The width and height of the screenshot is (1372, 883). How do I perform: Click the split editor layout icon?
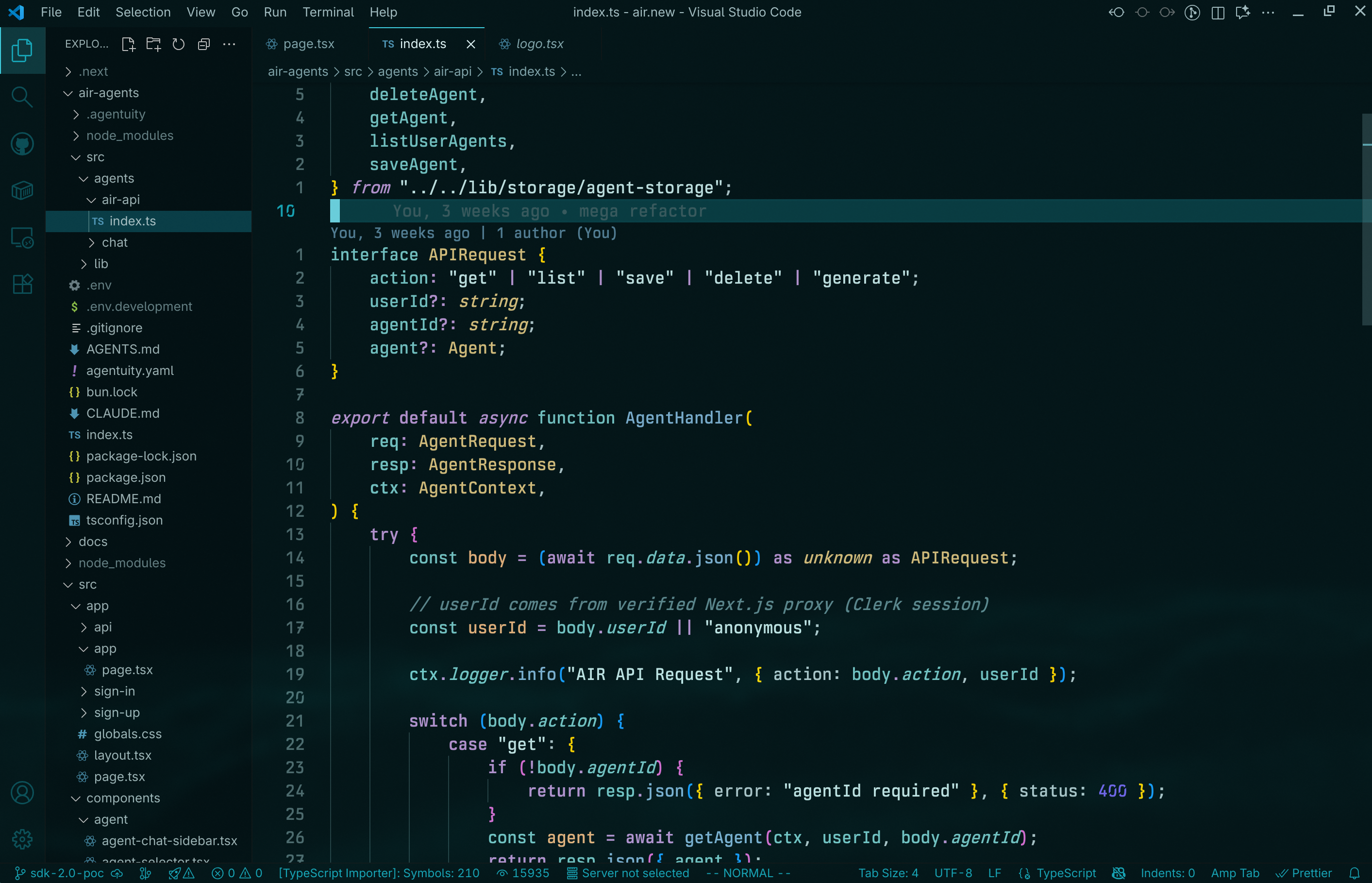[x=1219, y=13]
